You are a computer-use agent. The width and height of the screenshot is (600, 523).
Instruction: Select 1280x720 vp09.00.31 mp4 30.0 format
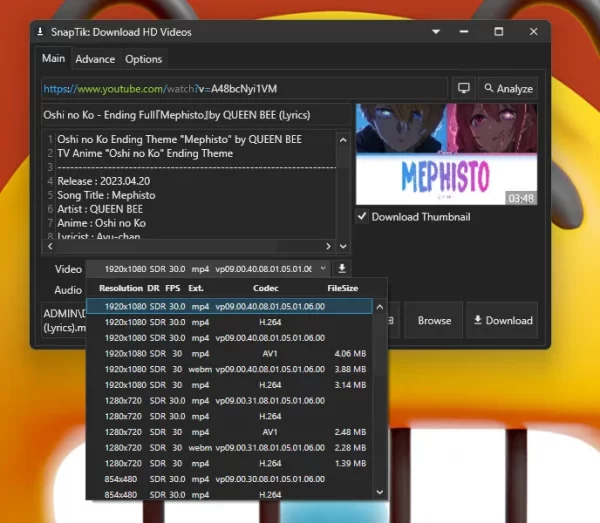pos(229,401)
